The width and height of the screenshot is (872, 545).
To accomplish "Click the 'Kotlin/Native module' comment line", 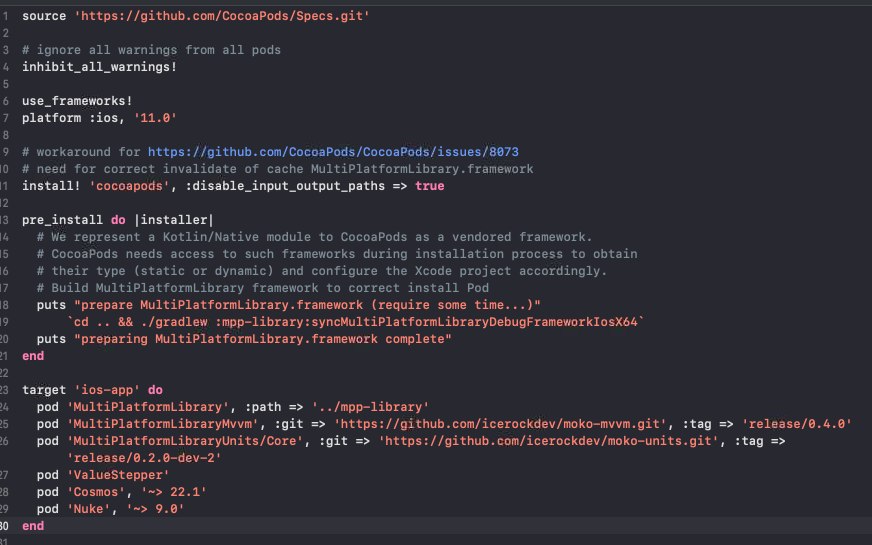I will tap(314, 237).
